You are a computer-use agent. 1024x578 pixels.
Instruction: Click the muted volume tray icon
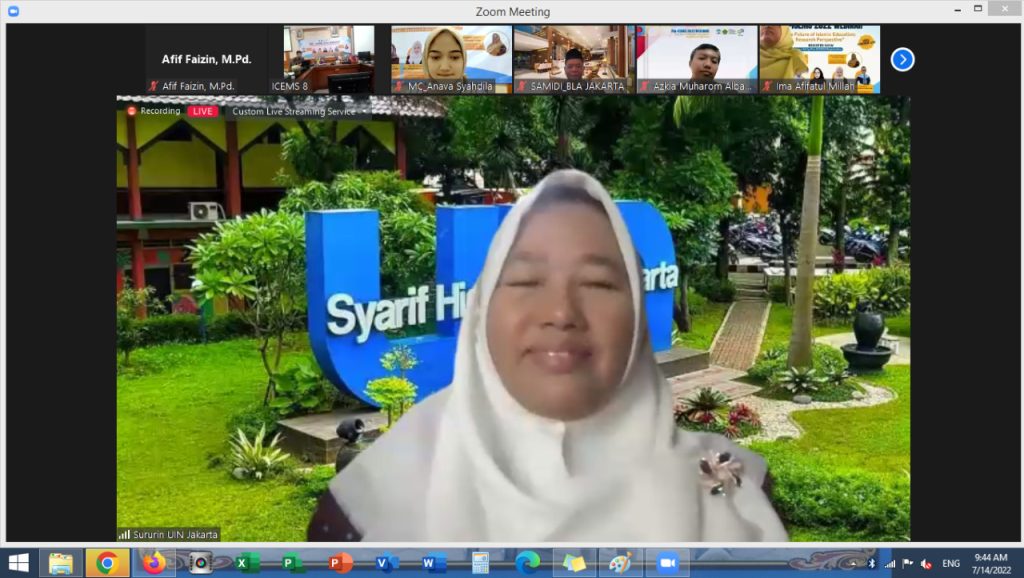[926, 563]
